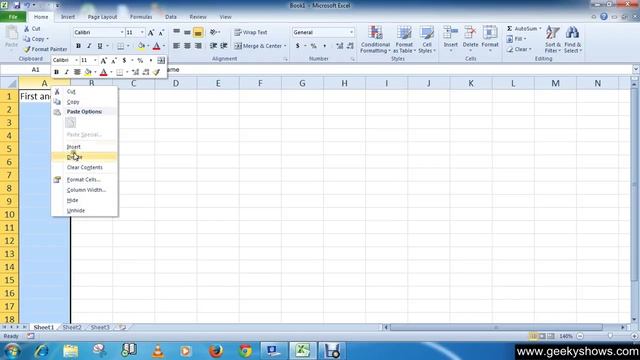Click the ribbon's Increase Font Size icon
The height and width of the screenshot is (360, 640).
(151, 32)
